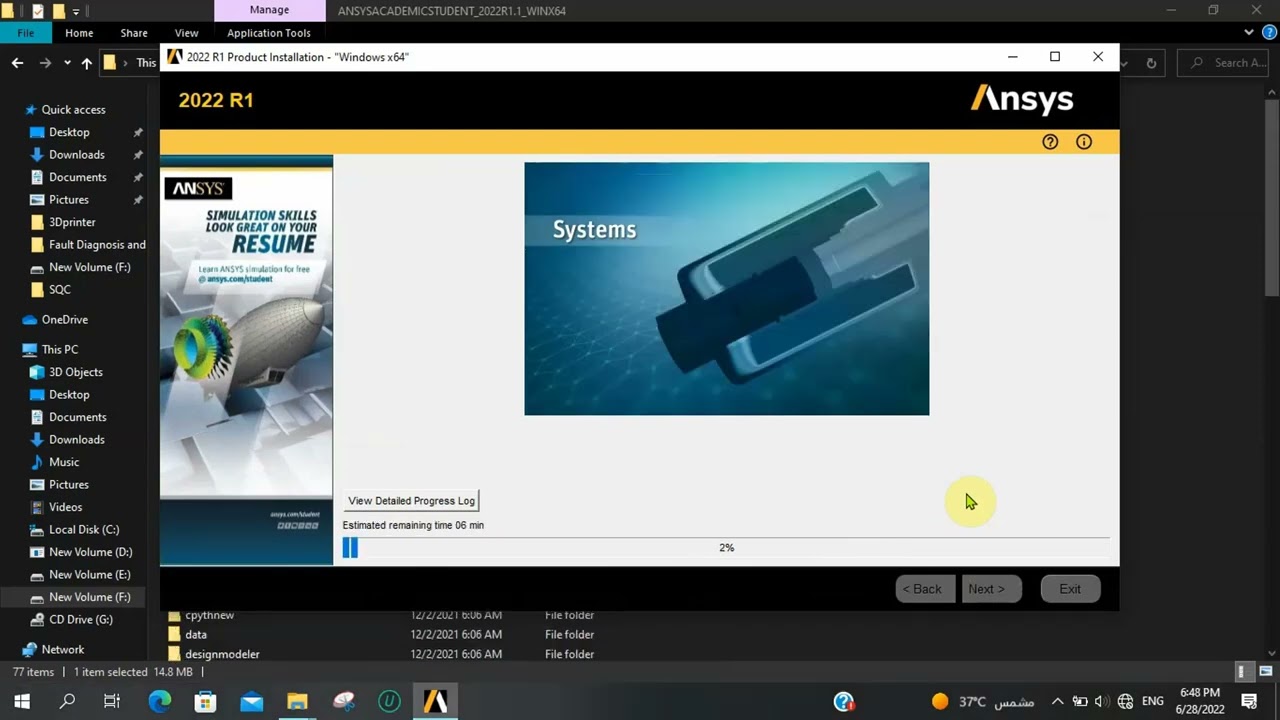Open pinned Pictures under Quick access
The width and height of the screenshot is (1280, 720).
pos(69,200)
